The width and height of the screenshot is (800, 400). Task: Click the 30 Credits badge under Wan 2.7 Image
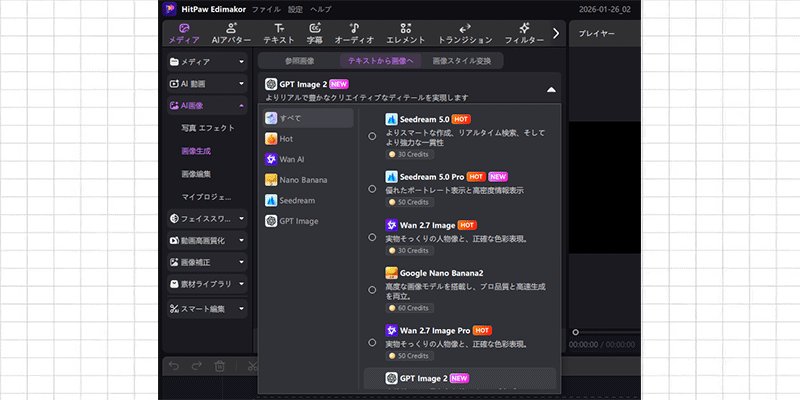410,251
